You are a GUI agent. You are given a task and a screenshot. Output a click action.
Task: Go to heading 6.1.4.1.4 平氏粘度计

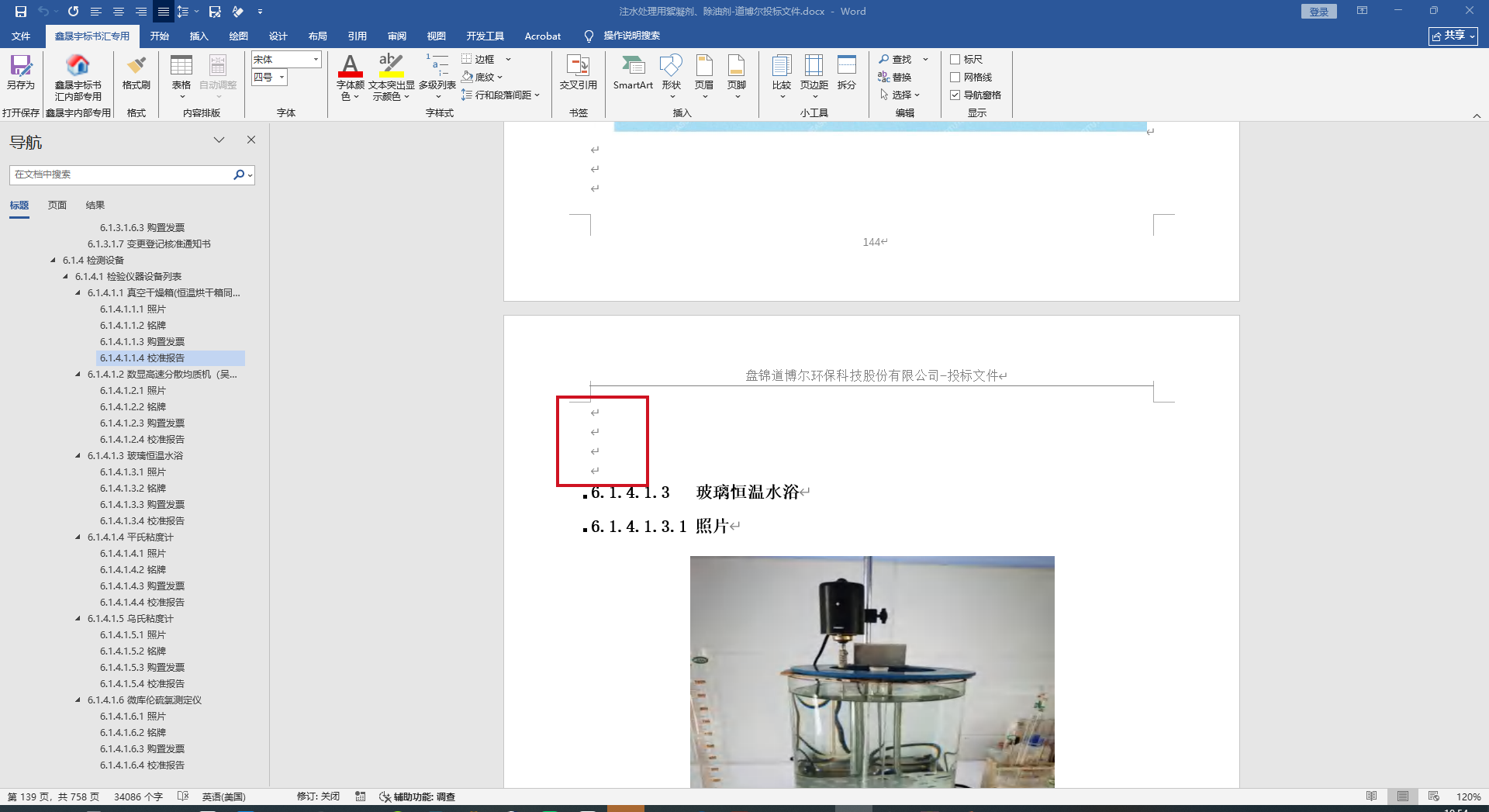(130, 537)
